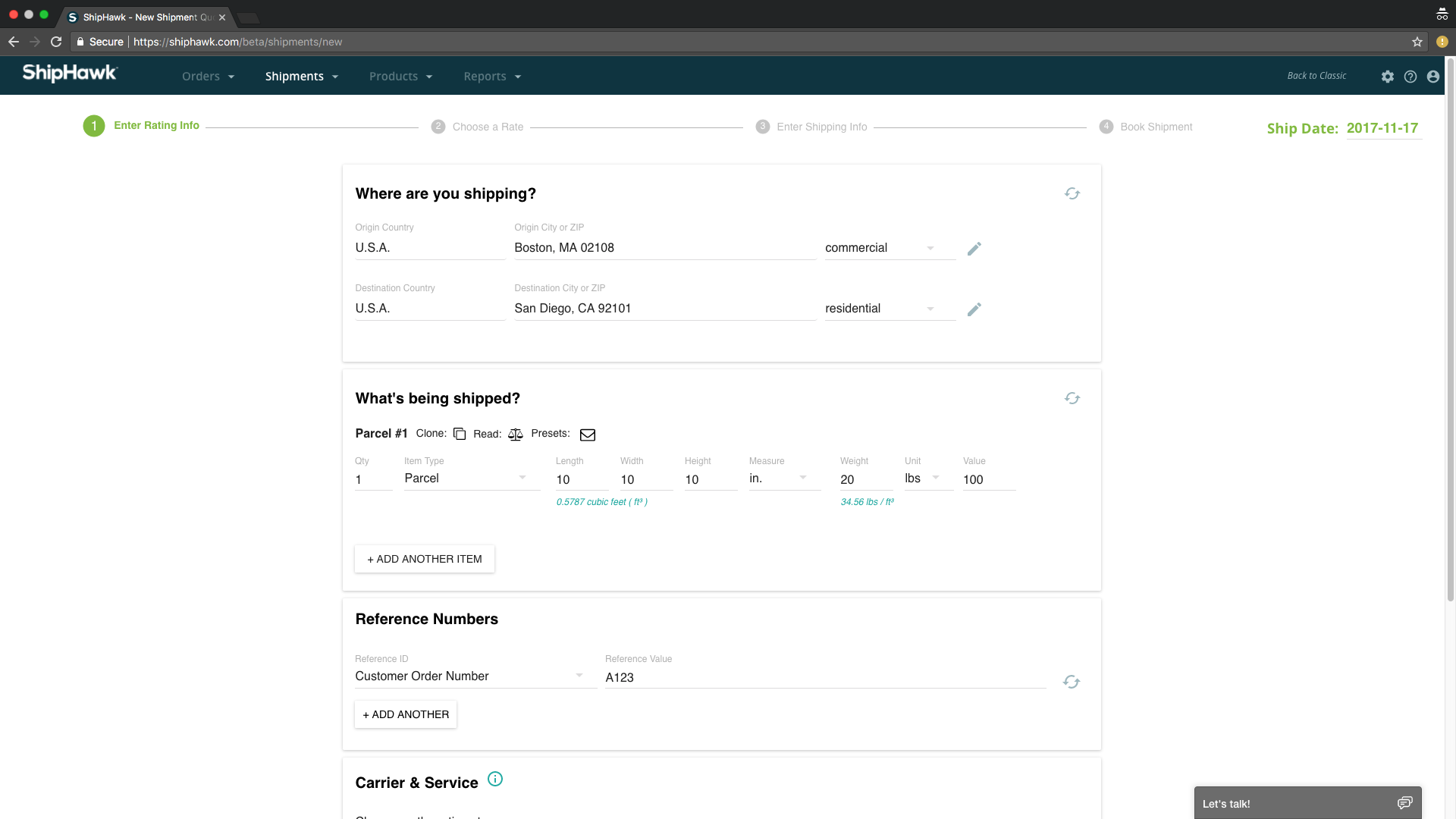Viewport: 1456px width, 819px height.
Task: Click the ADD ANOTHER ITEM button
Action: pyautogui.click(x=424, y=559)
